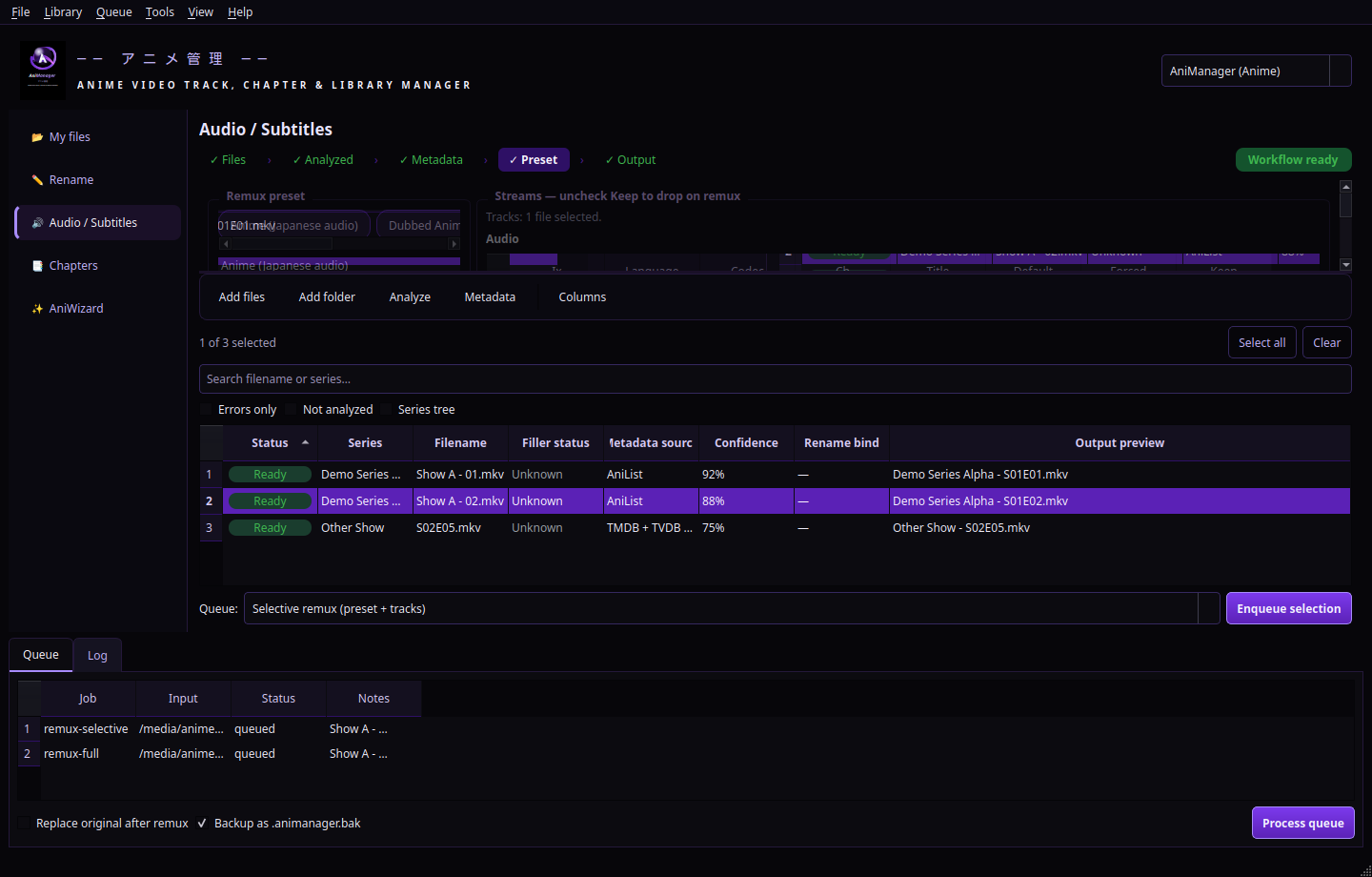Select the S02E05.mkv filename cell
The height and width of the screenshot is (877, 1372).
(460, 528)
